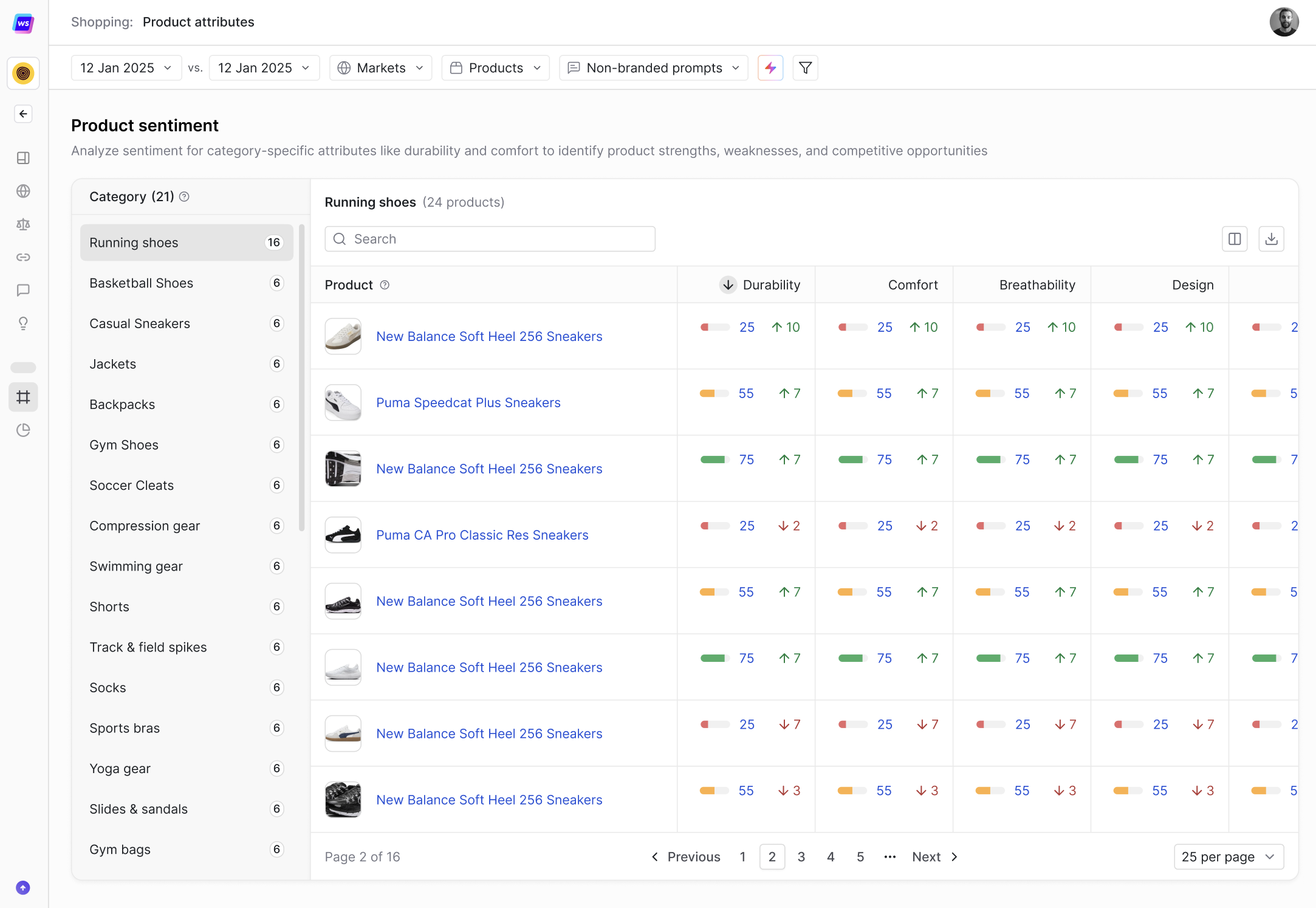Click the download table icon
The height and width of the screenshot is (908, 1316).
pyautogui.click(x=1271, y=239)
